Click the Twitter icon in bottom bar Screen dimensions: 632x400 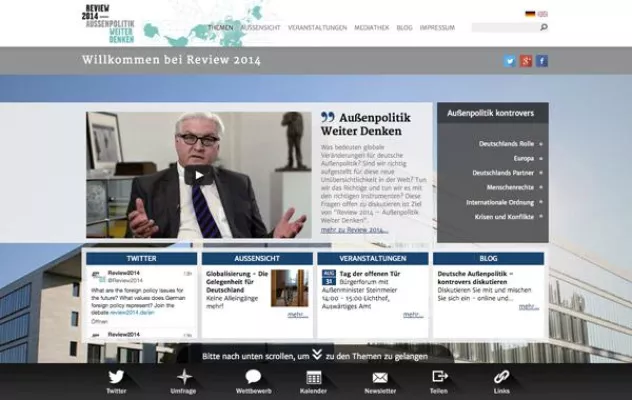pos(116,377)
